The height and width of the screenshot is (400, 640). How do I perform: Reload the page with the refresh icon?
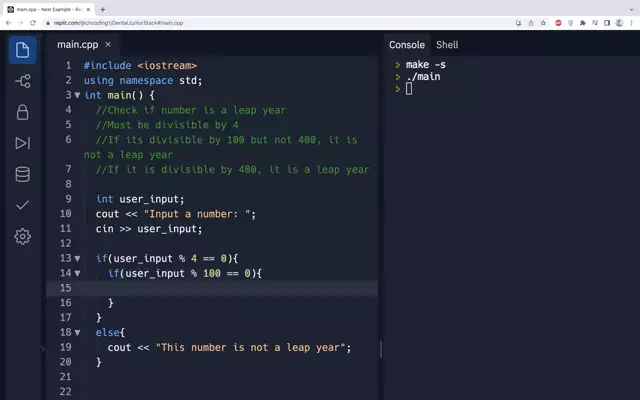tap(33, 23)
